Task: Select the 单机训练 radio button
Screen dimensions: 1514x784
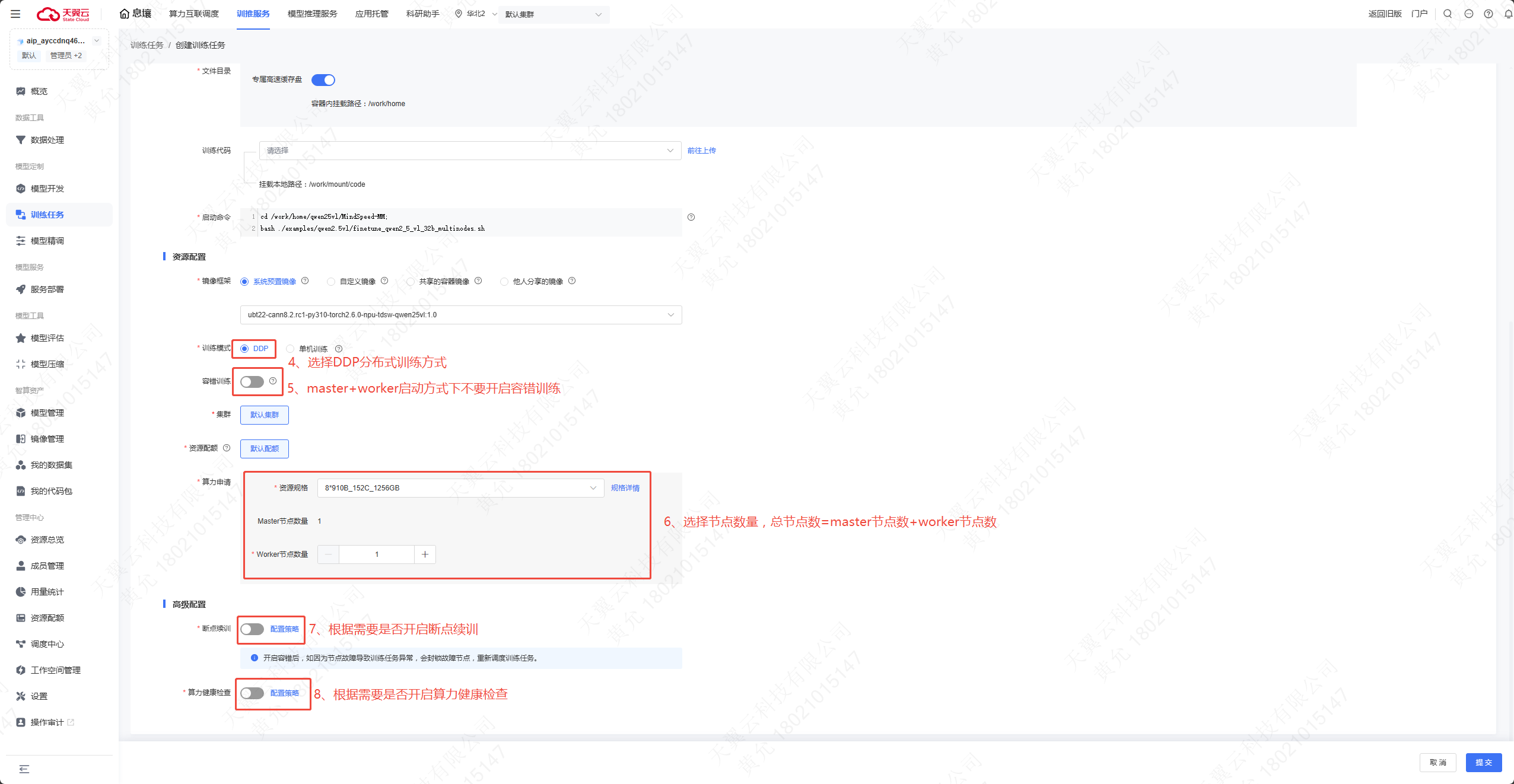Action: click(291, 349)
